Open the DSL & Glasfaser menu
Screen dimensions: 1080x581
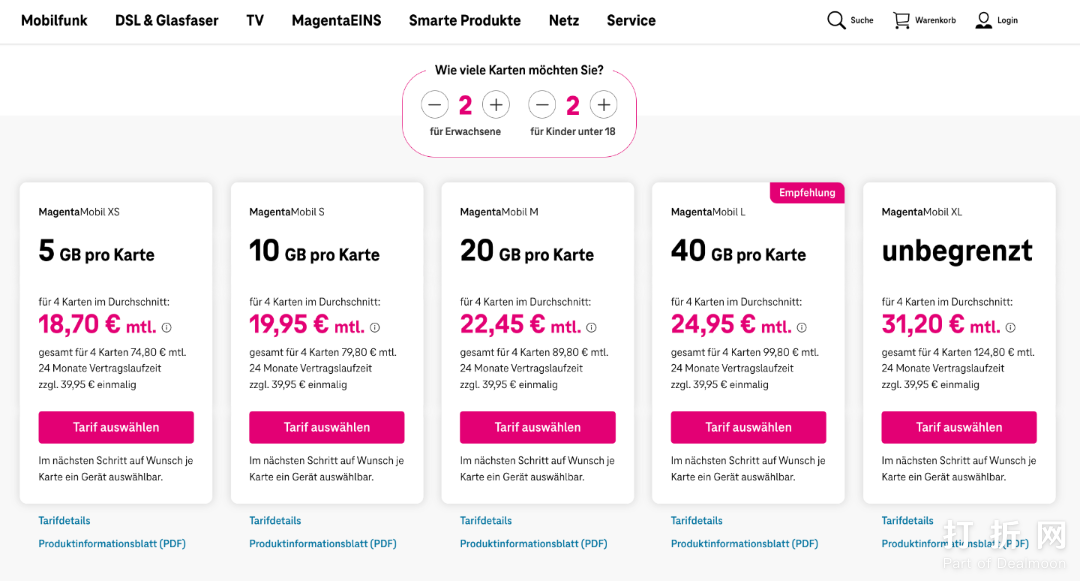pos(167,20)
